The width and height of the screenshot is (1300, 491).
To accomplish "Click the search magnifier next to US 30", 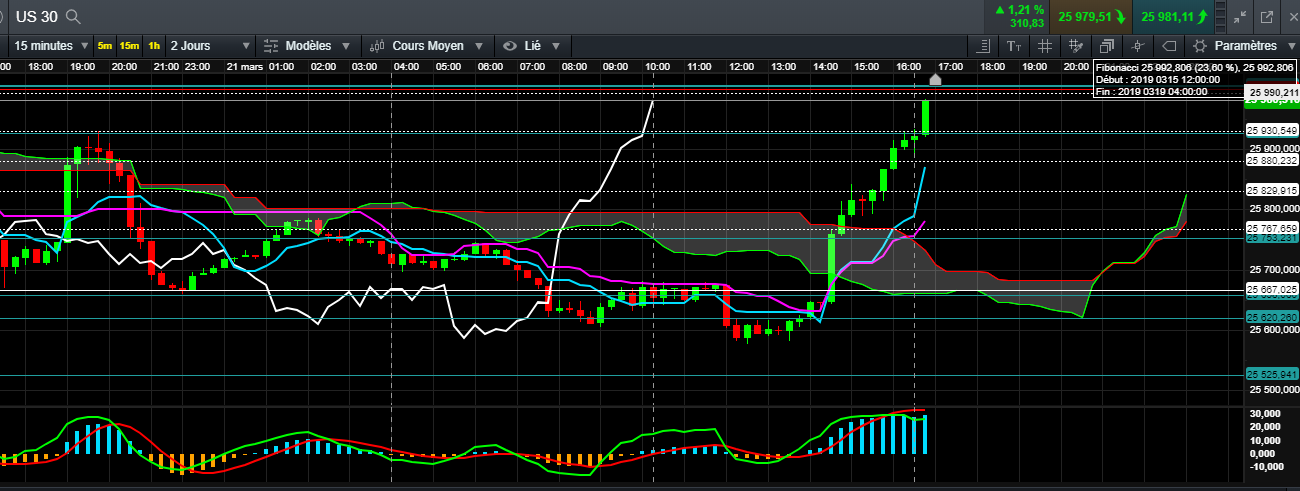I will coord(73,16).
